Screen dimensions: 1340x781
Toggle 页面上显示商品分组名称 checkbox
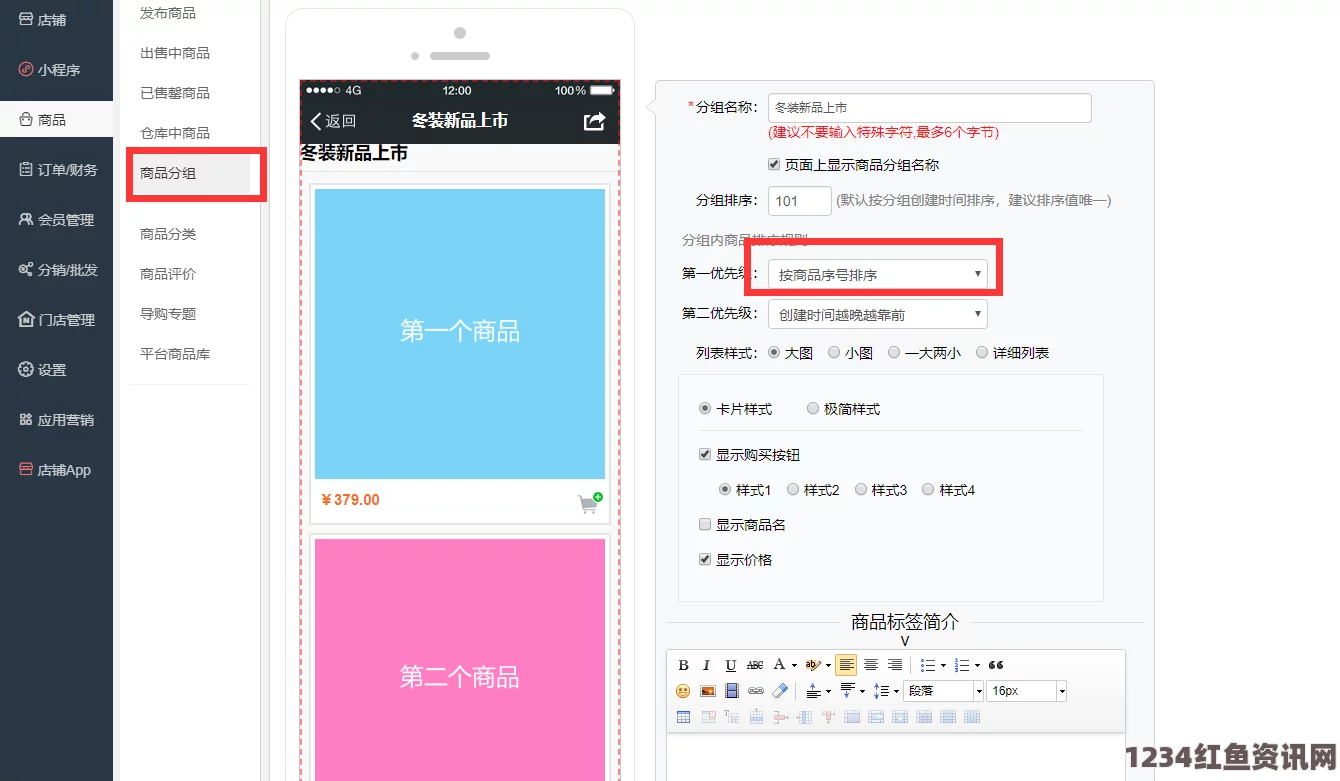(x=774, y=164)
